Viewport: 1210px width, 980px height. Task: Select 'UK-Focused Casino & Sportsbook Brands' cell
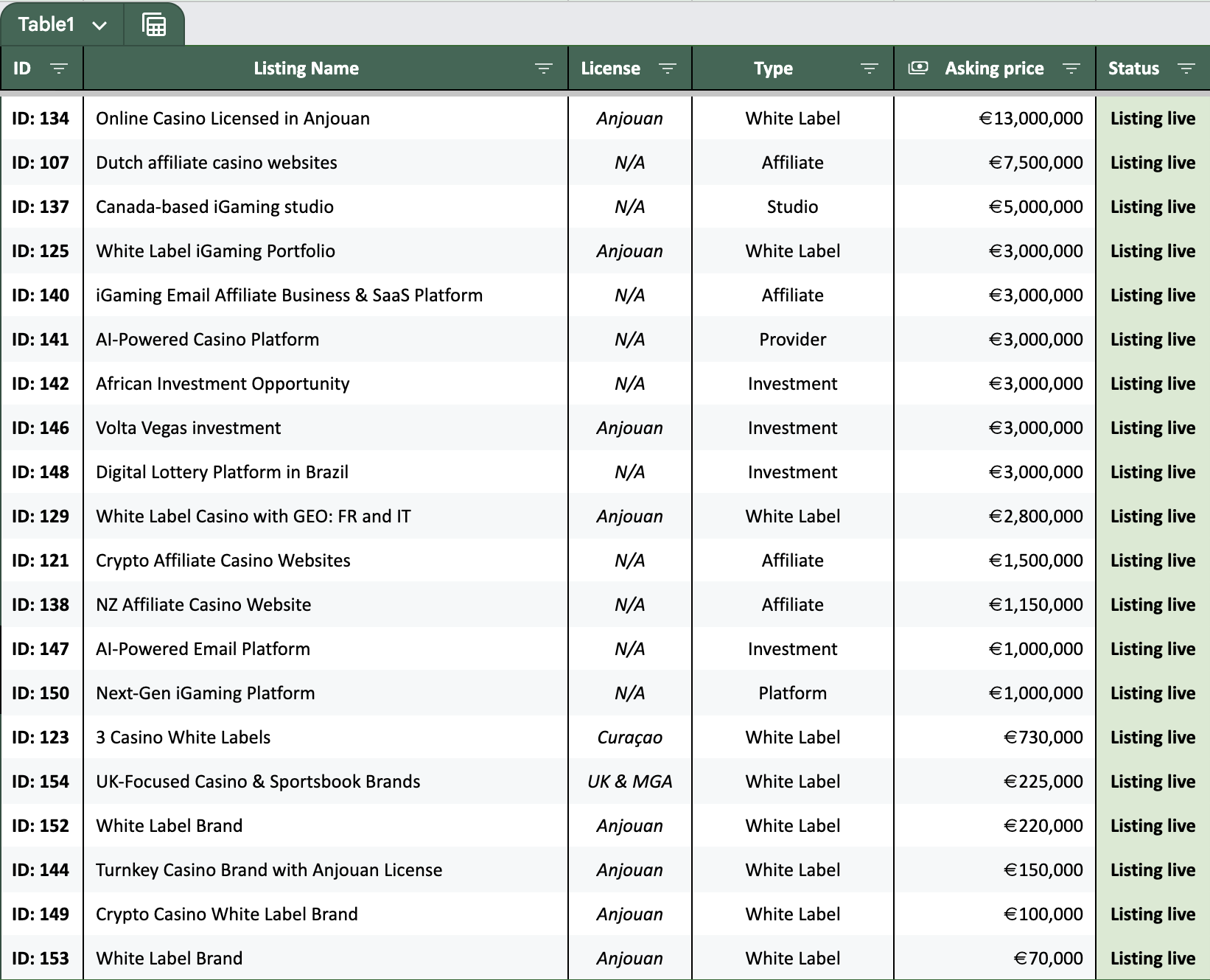pos(326,782)
